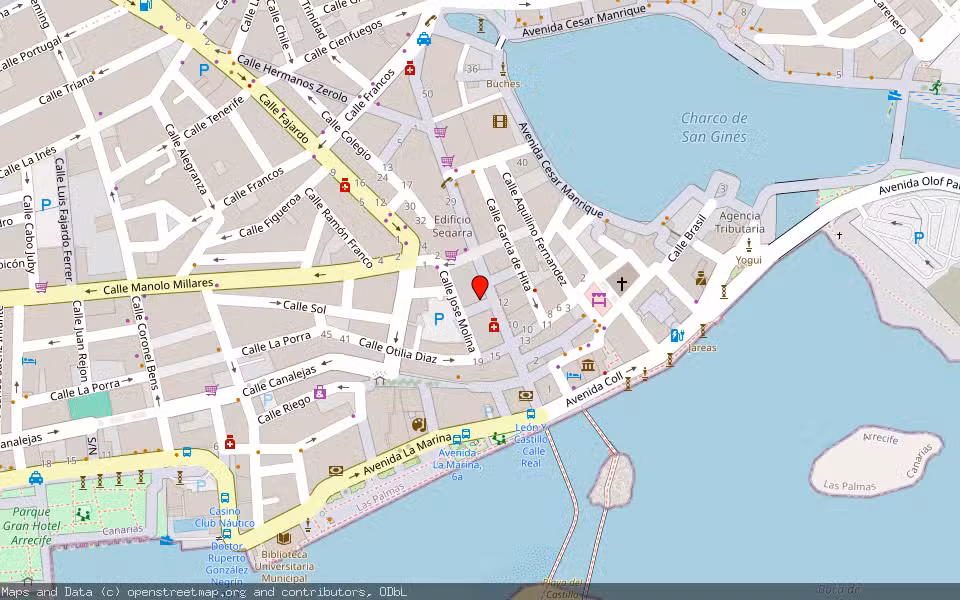Select the artist palette icon
The width and height of the screenshot is (960, 600).
(x=418, y=424)
